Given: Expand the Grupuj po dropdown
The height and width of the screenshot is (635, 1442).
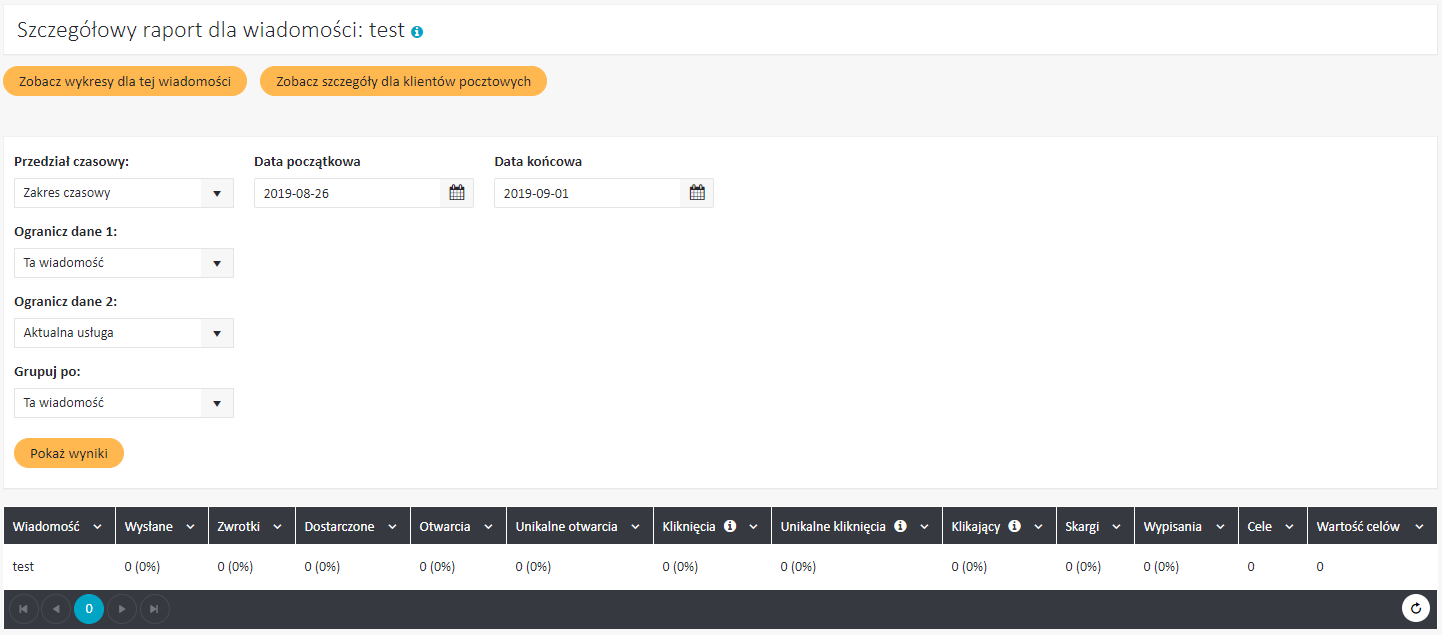Looking at the screenshot, I should pos(217,403).
